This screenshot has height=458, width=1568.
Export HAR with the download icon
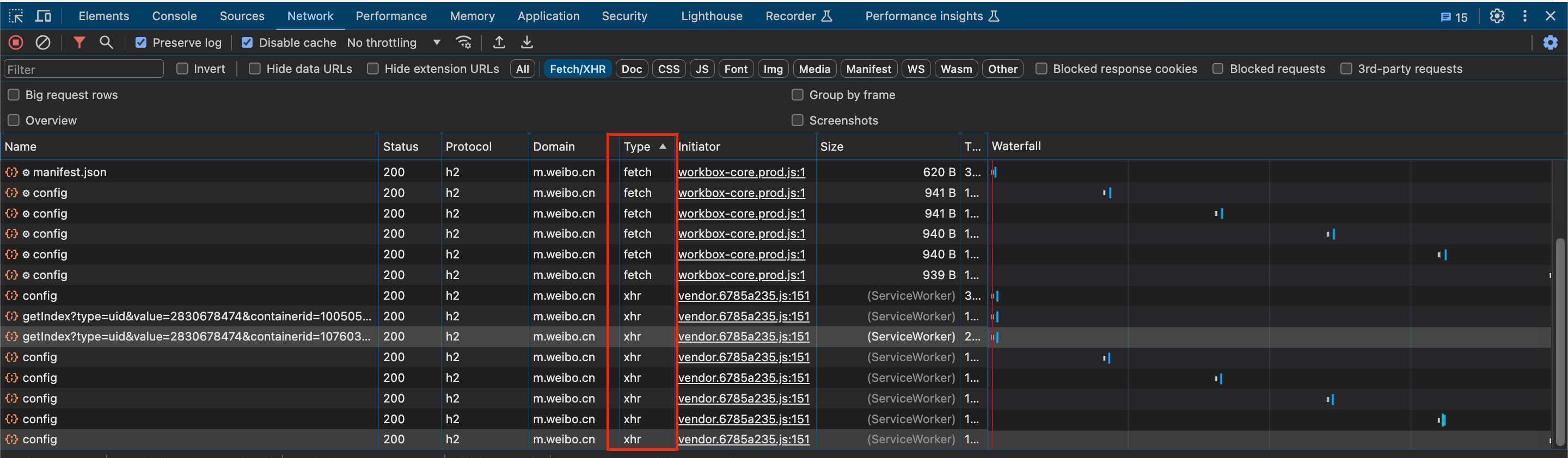point(527,42)
